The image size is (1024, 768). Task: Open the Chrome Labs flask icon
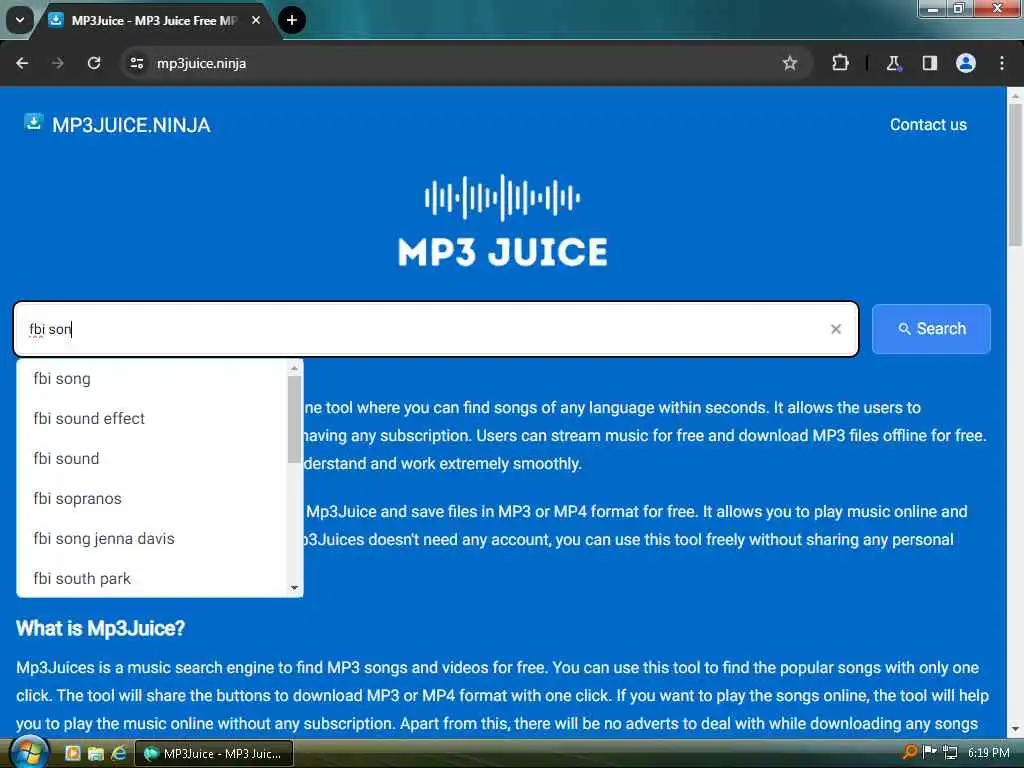(x=893, y=63)
